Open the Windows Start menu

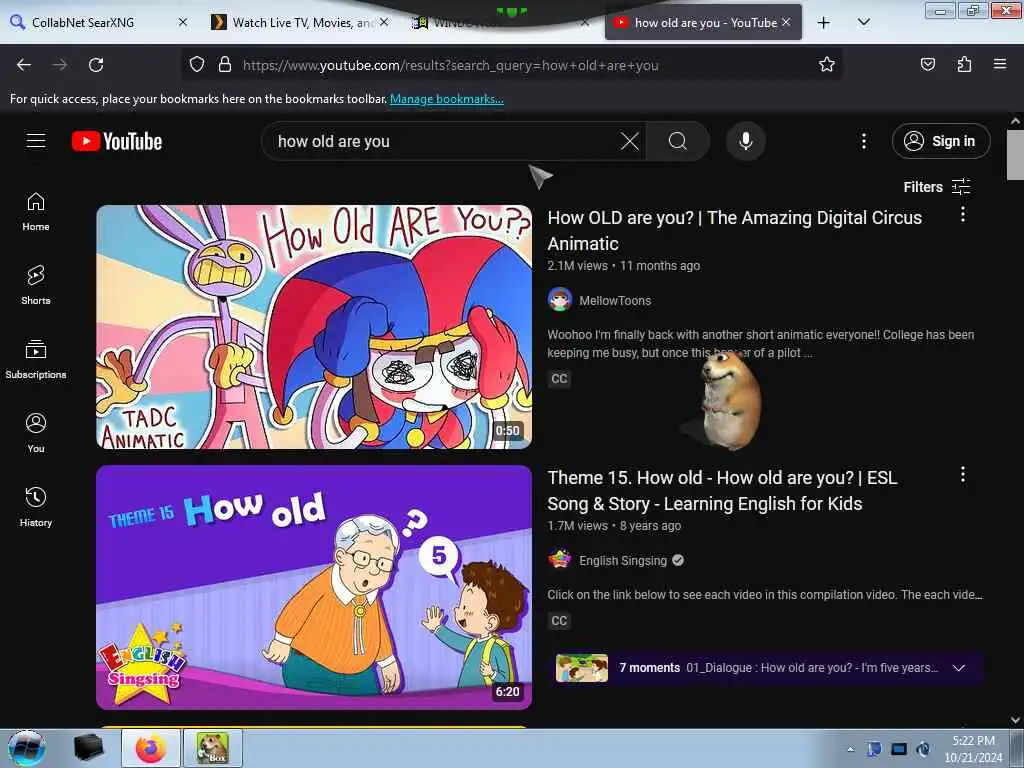27,748
